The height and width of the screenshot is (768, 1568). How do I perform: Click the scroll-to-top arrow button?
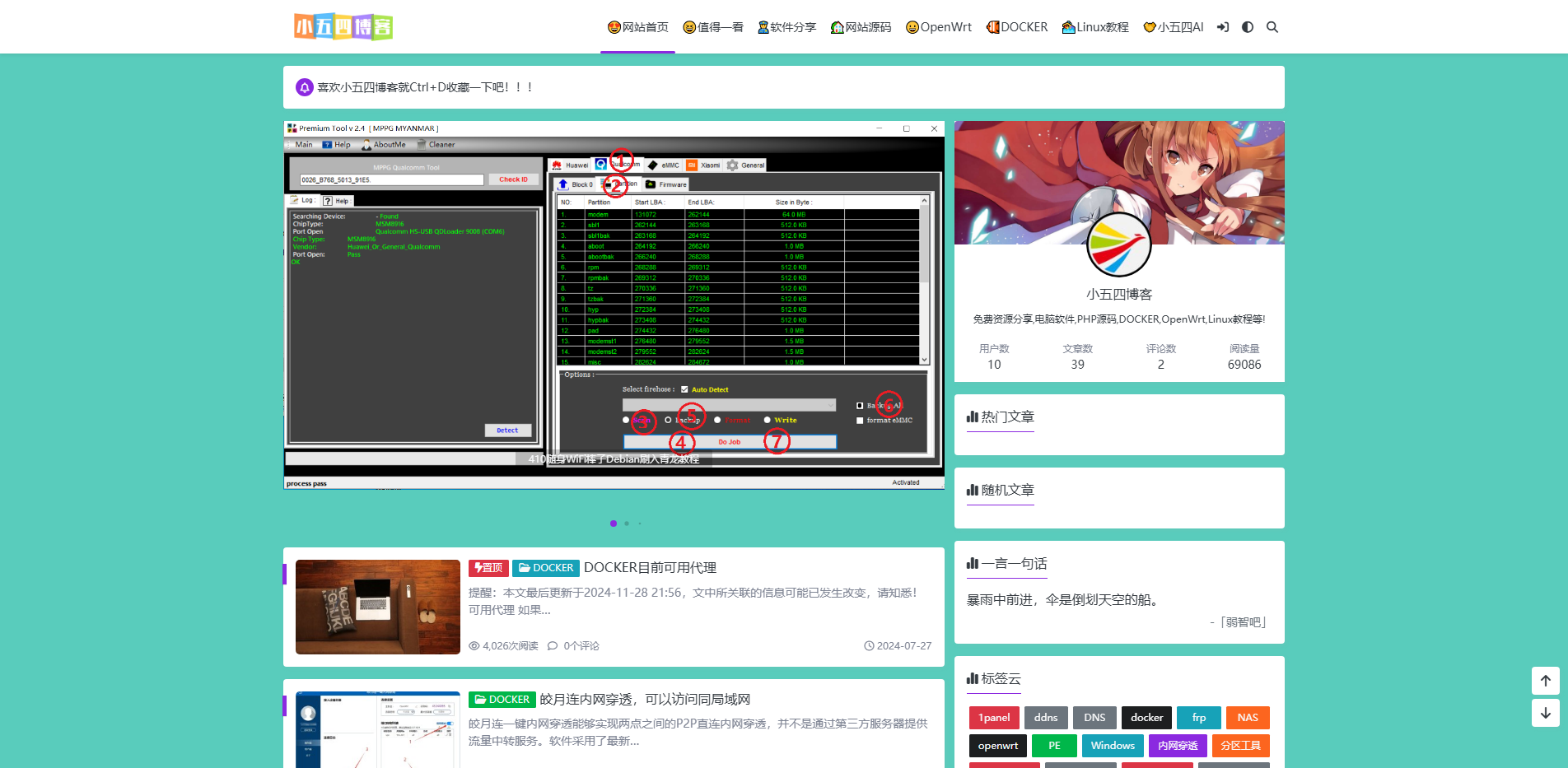point(1544,681)
